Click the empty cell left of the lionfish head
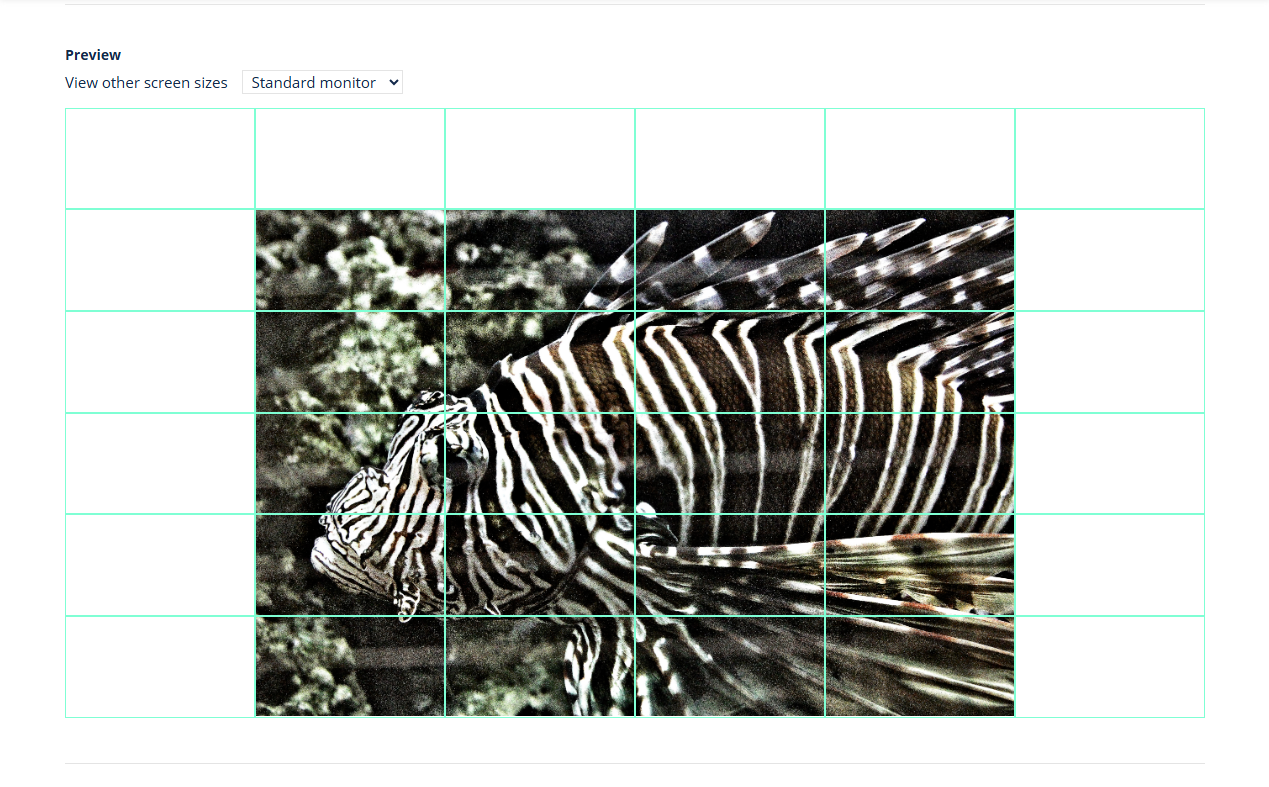This screenshot has height=787, width=1269. 160,463
